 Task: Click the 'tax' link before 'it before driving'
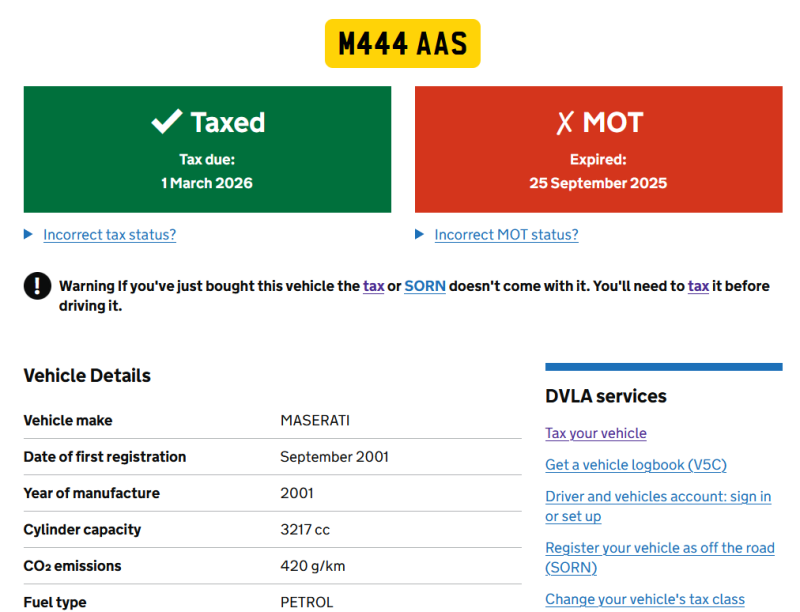(698, 286)
